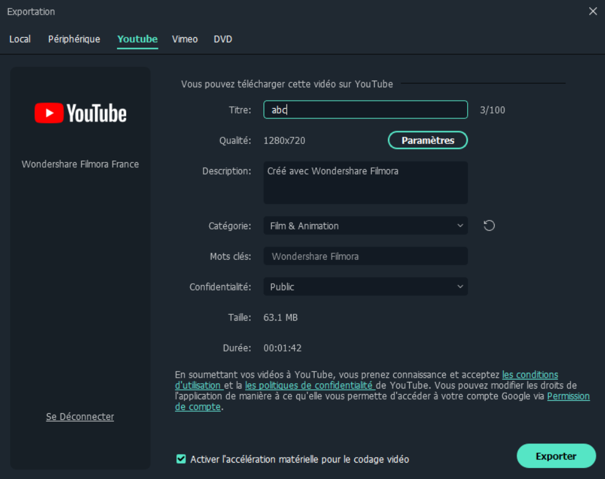
Task: Toggle hardware acceleration for video encoding checkbox
Action: tap(181, 459)
